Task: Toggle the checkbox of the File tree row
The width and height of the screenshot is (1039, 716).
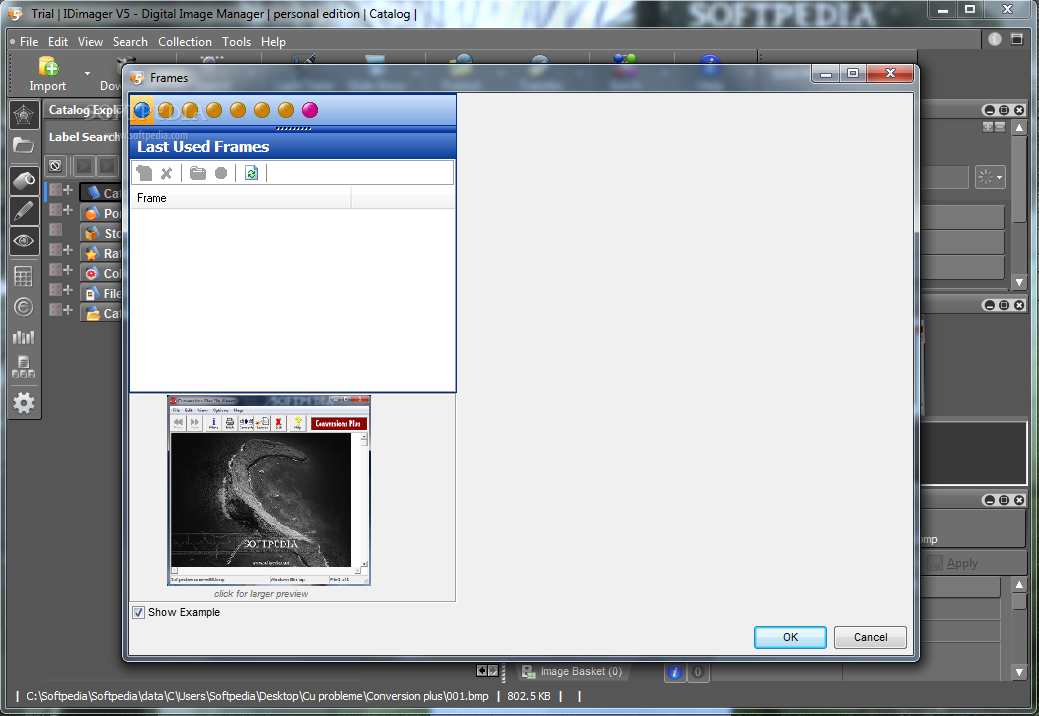Action: tap(55, 289)
